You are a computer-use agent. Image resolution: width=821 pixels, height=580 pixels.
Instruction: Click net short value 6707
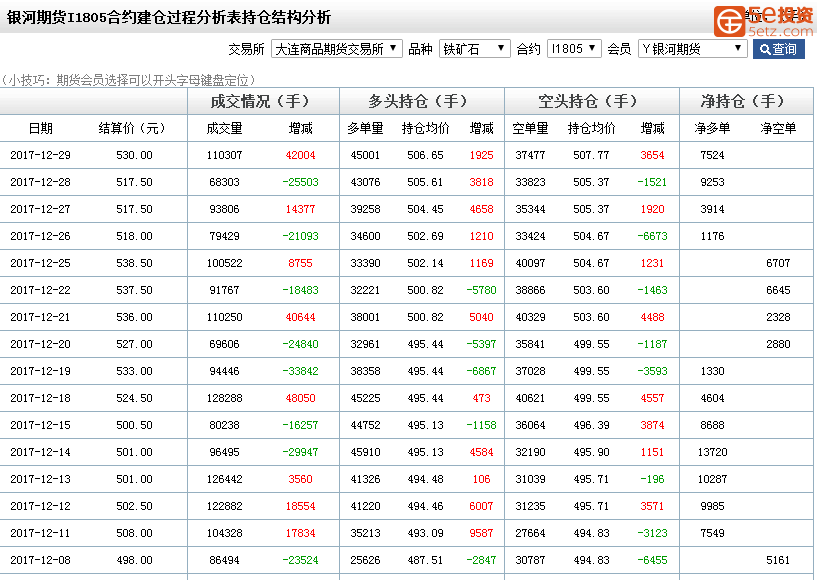coord(778,263)
